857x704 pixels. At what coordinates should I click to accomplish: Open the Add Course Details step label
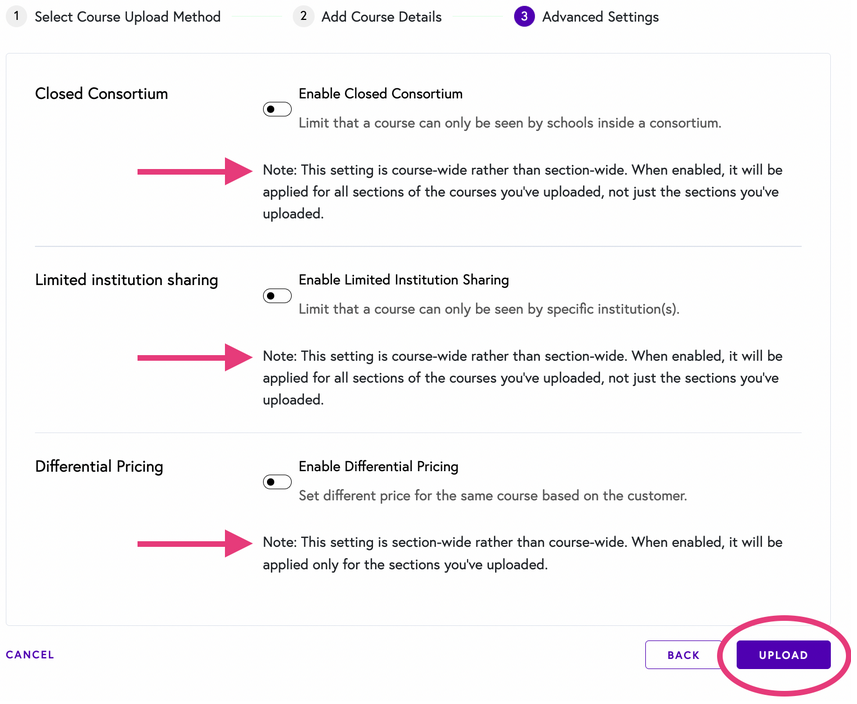pyautogui.click(x=381, y=17)
